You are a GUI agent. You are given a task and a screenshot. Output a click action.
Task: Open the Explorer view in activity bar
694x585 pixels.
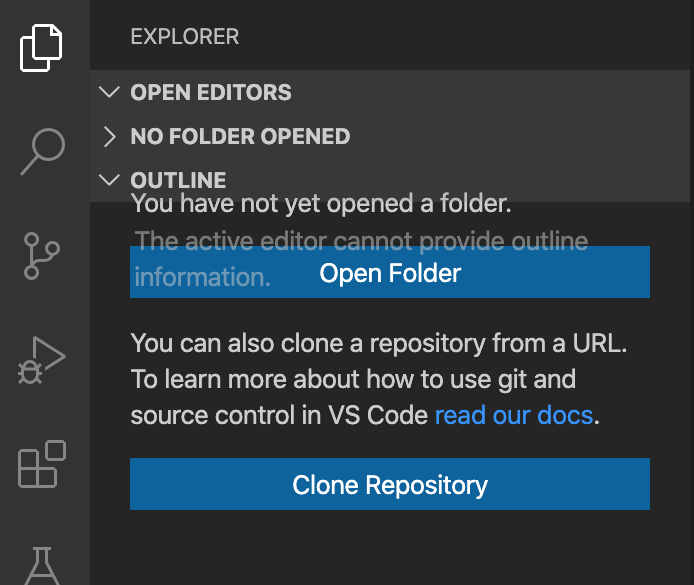(41, 48)
